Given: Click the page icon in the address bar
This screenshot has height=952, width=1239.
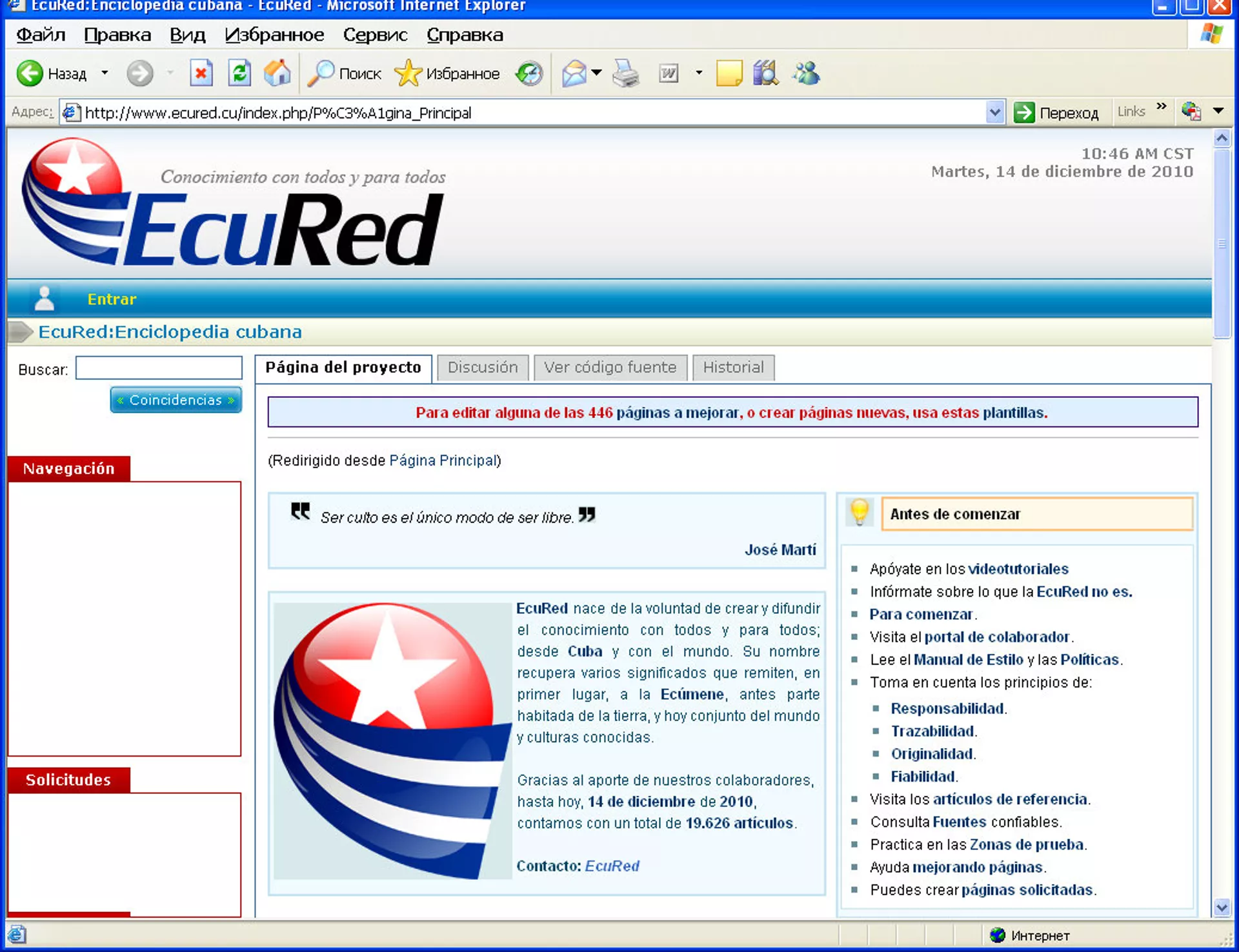Looking at the screenshot, I should [x=71, y=113].
